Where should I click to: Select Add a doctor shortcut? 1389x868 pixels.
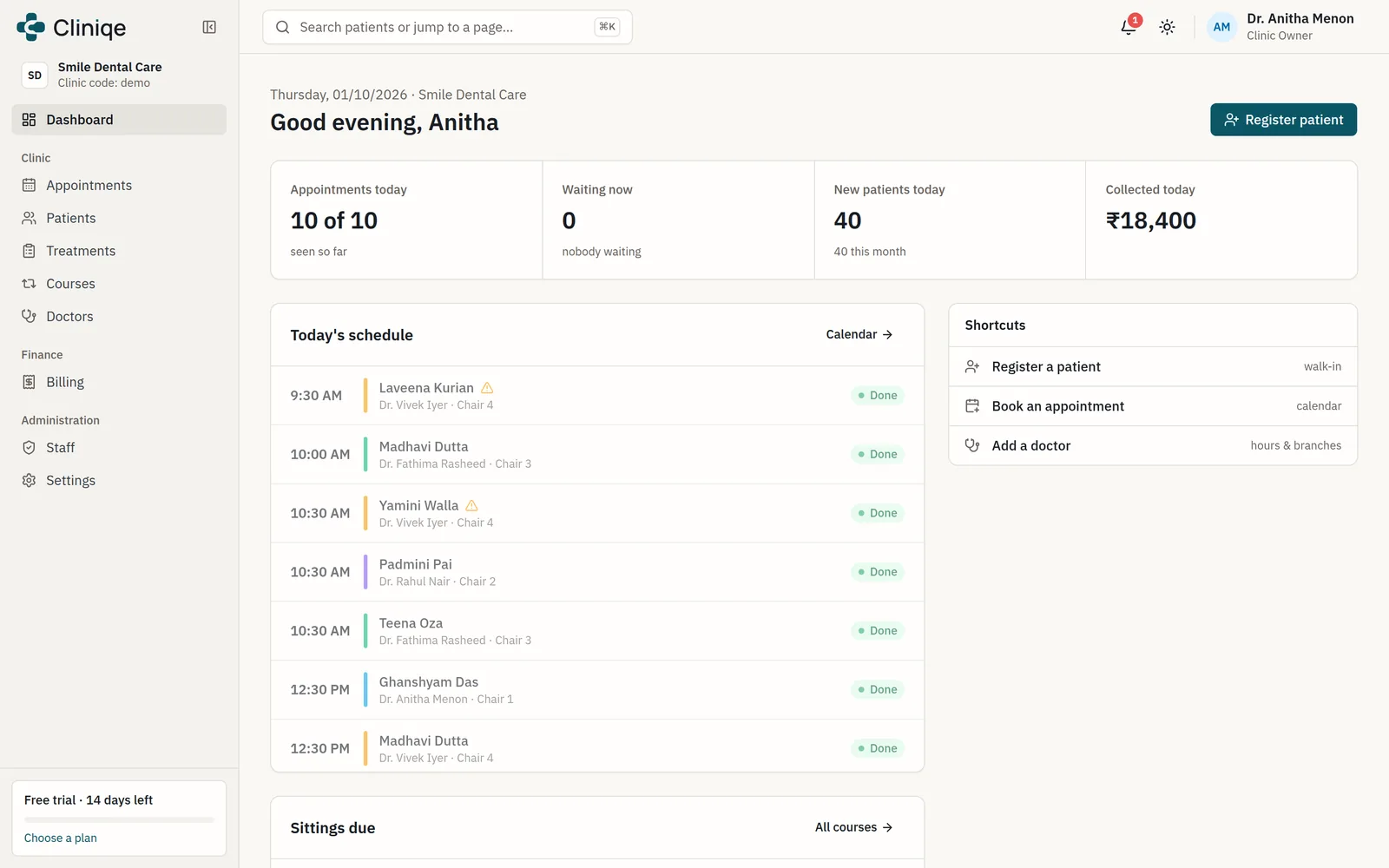[x=1153, y=445]
